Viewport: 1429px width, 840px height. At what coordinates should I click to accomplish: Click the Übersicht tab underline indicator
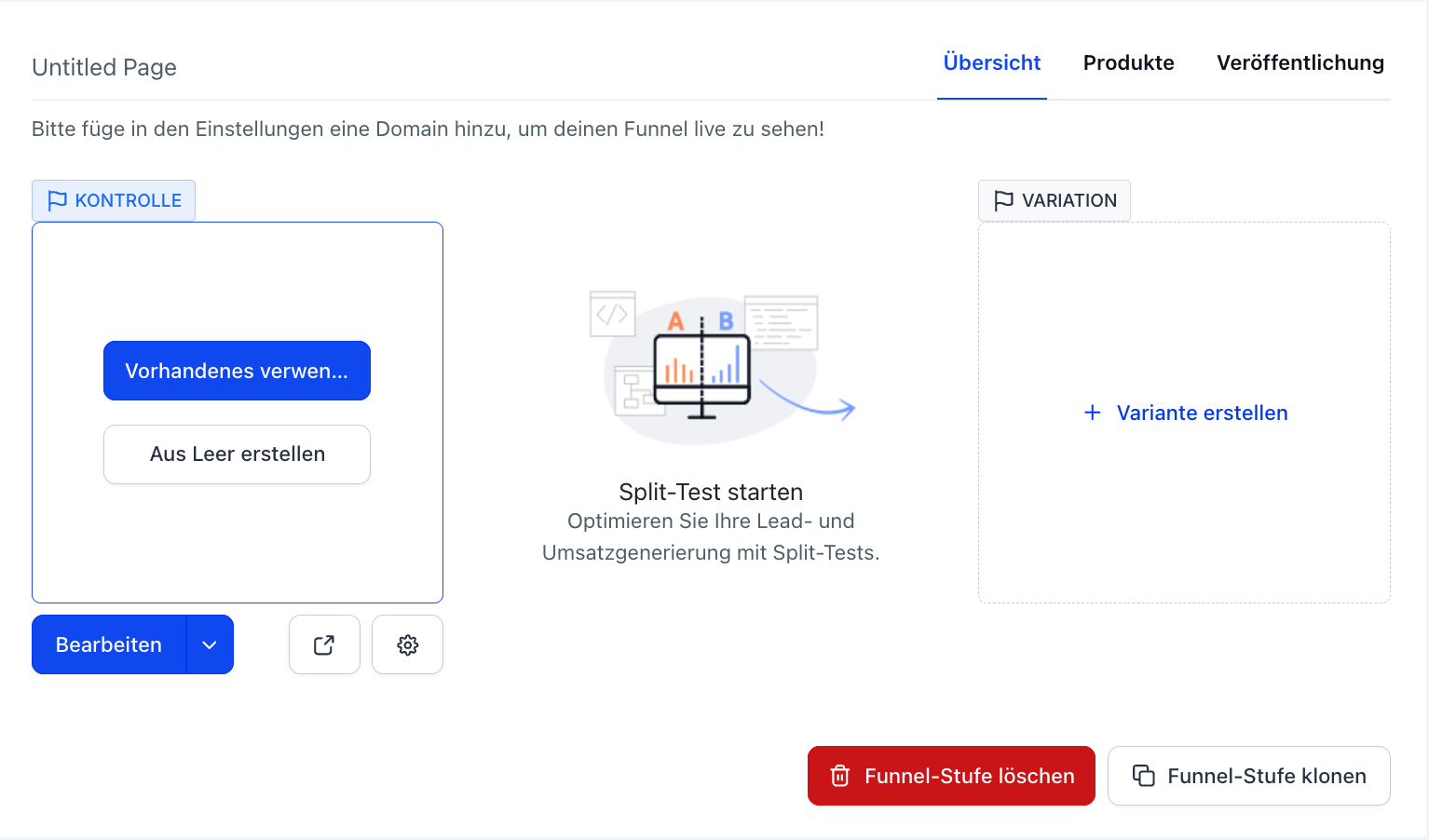992,95
